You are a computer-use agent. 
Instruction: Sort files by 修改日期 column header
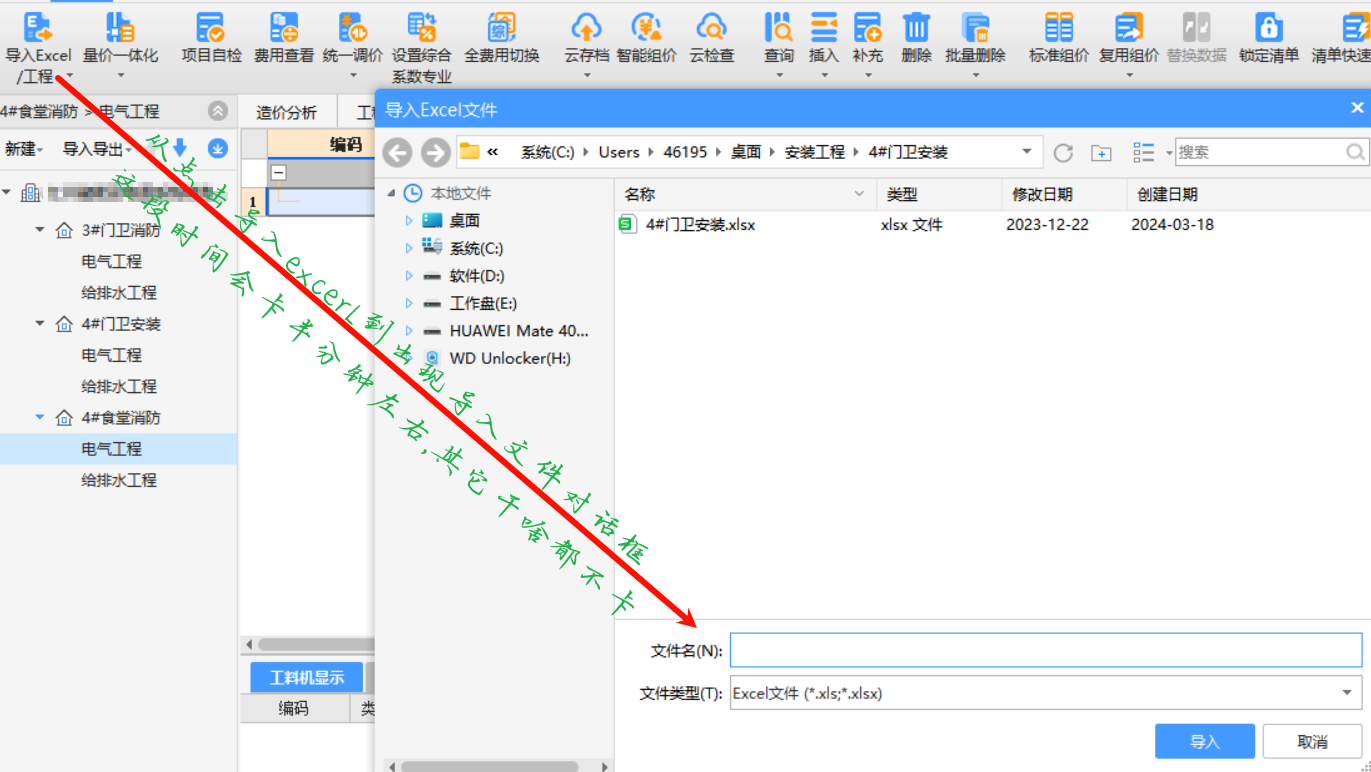point(1064,194)
